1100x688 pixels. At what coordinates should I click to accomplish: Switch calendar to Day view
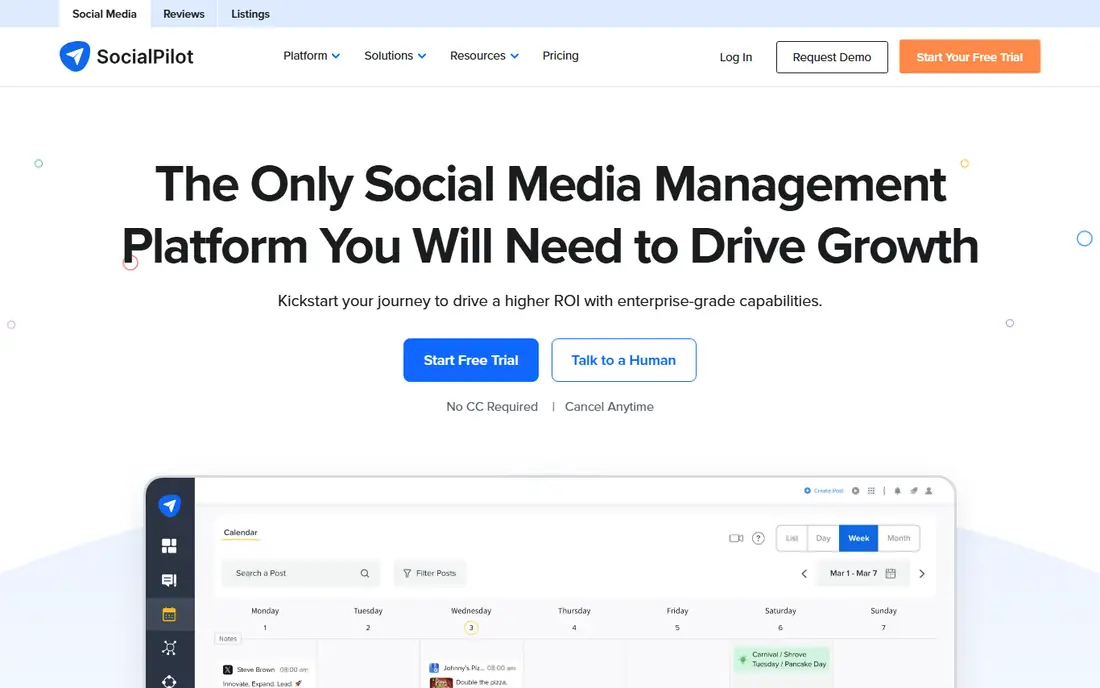point(824,538)
